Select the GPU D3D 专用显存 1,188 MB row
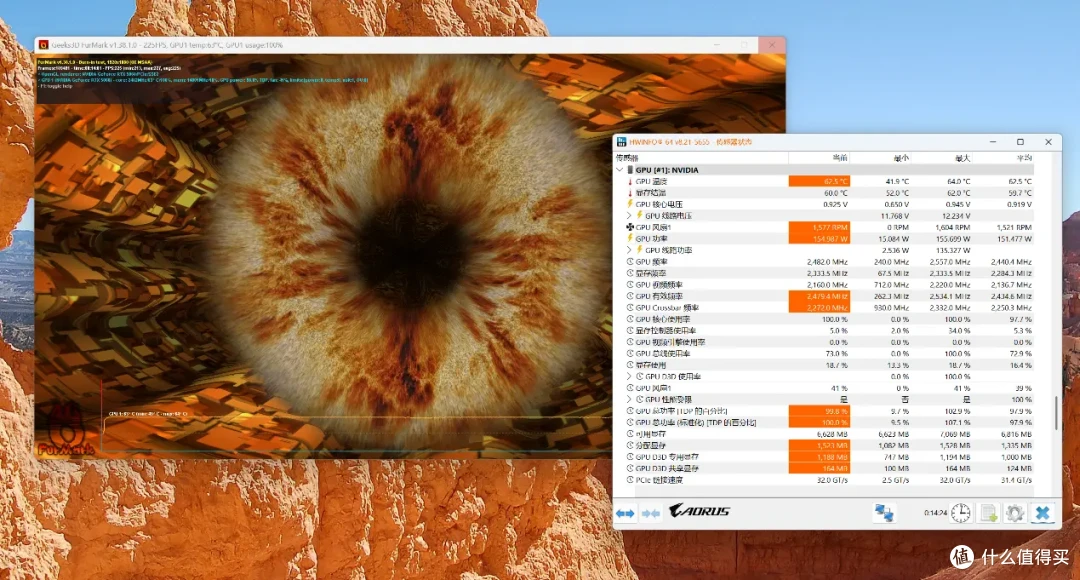This screenshot has height=580, width=1080. 824,457
